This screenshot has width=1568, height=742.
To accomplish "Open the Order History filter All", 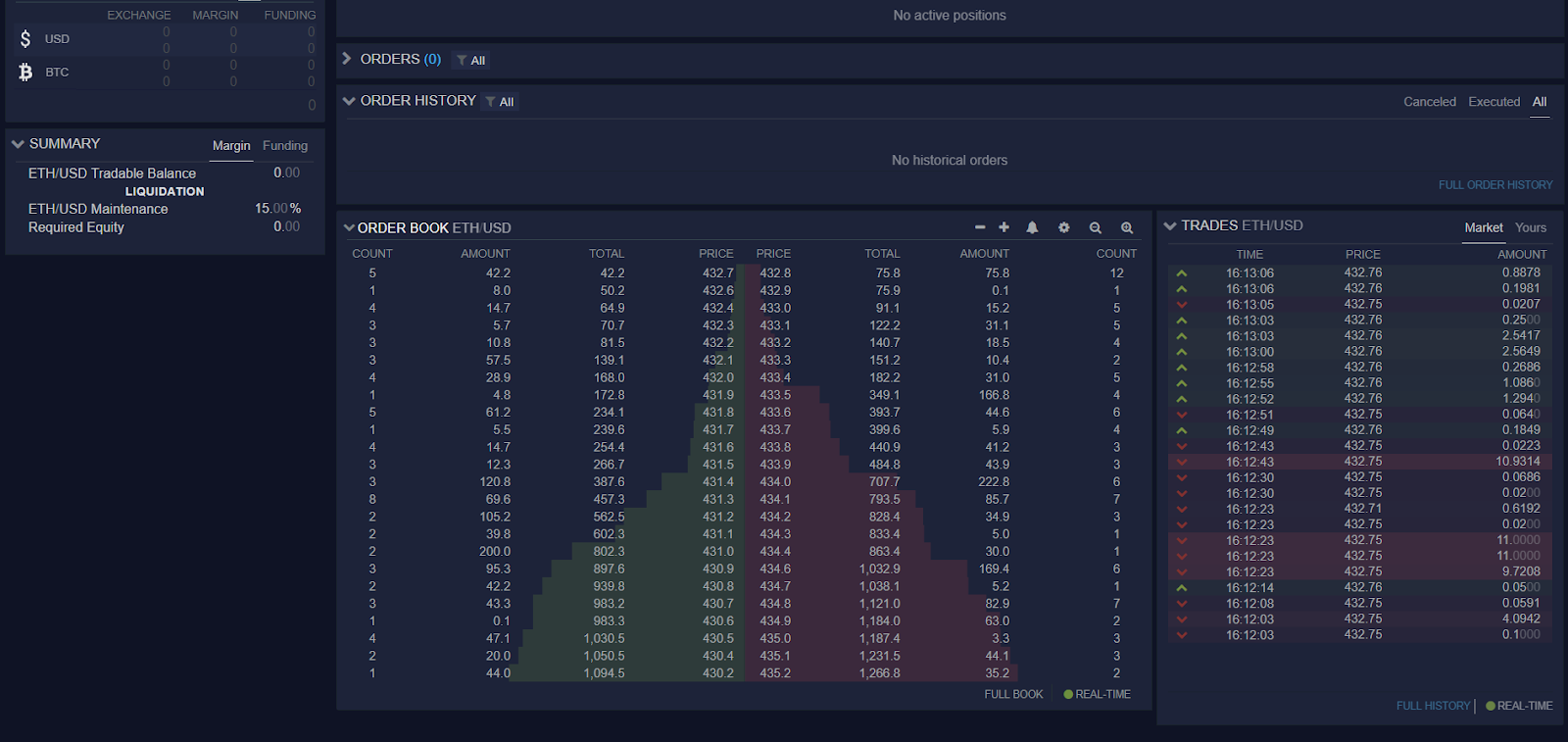I will (500, 102).
